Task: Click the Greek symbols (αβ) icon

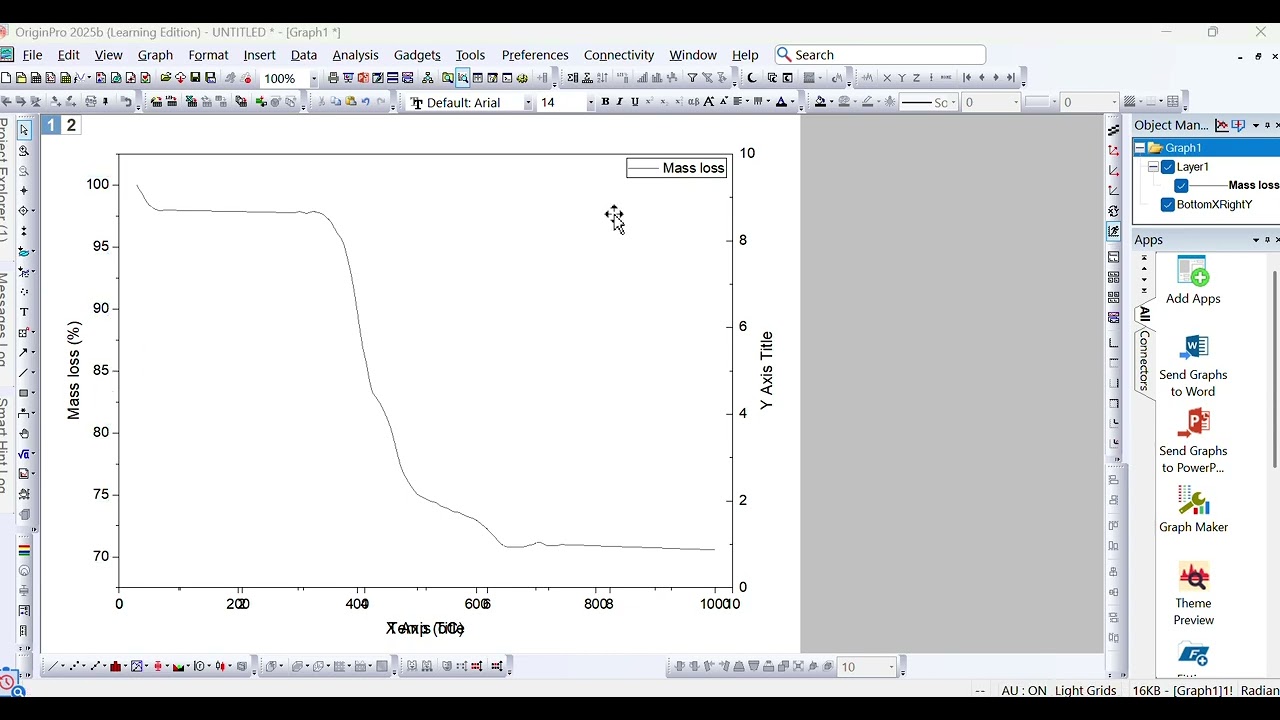Action: click(693, 102)
